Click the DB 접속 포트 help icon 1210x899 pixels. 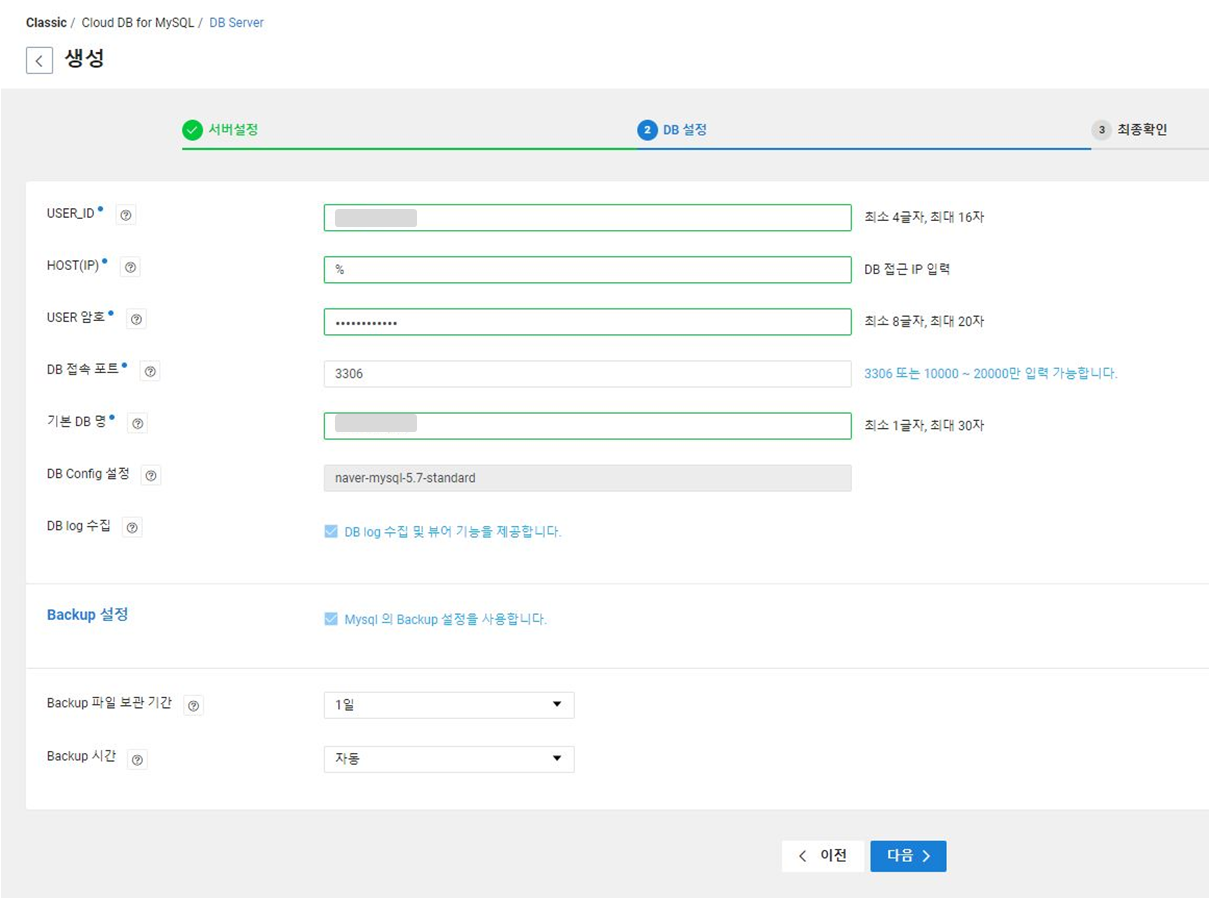click(x=149, y=371)
